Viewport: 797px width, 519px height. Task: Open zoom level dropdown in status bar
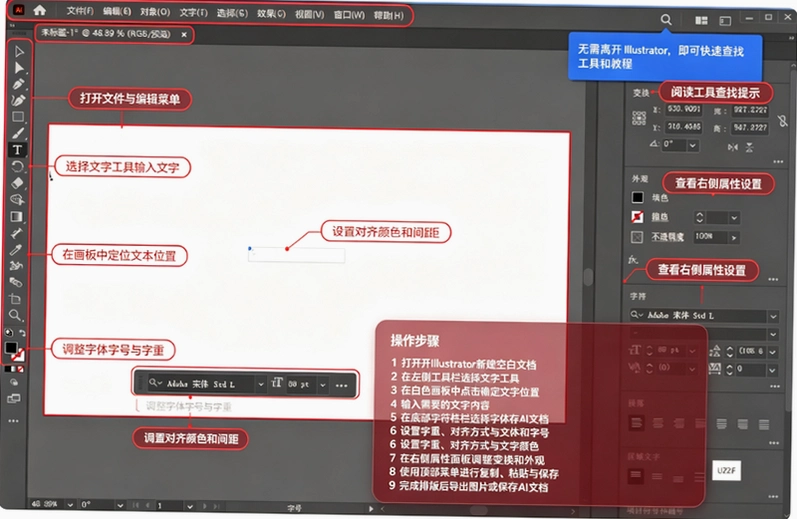pos(70,505)
